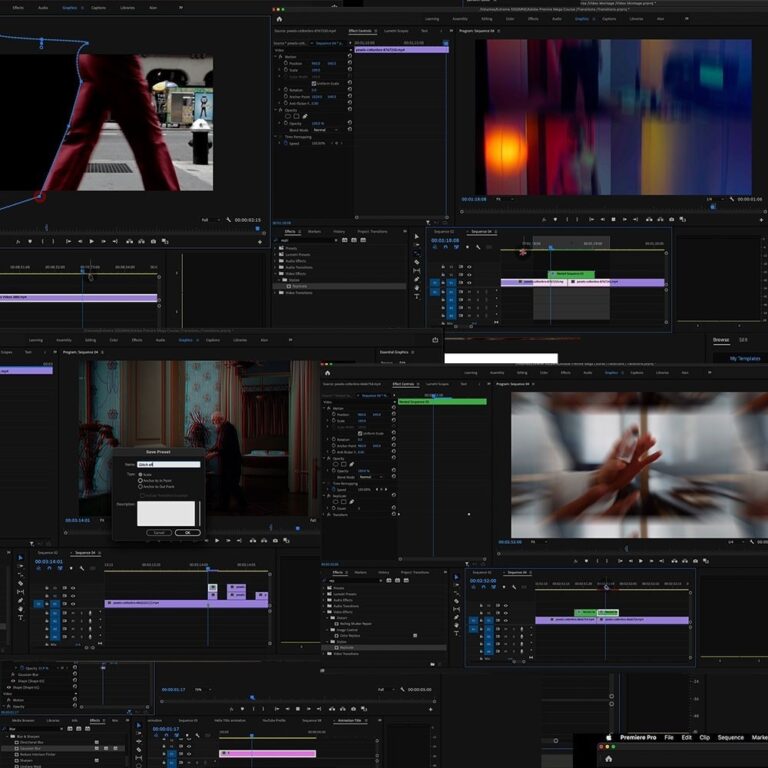
Task: Select the free draw bezier pen under Opacity in color-blur window
Action: [305, 117]
